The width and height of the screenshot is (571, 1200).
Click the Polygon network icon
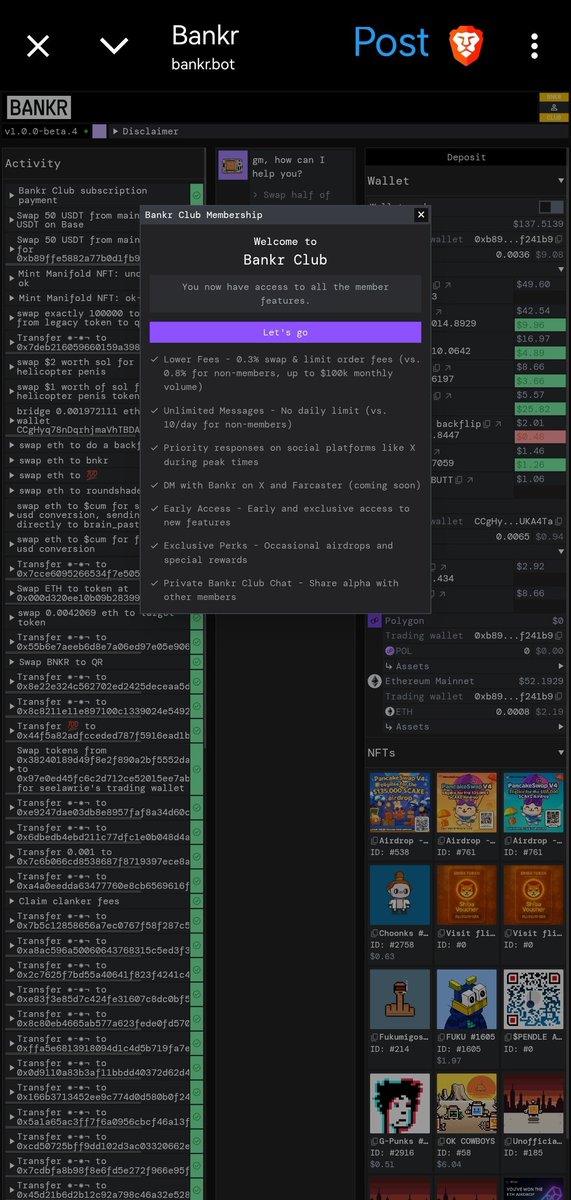(375, 621)
